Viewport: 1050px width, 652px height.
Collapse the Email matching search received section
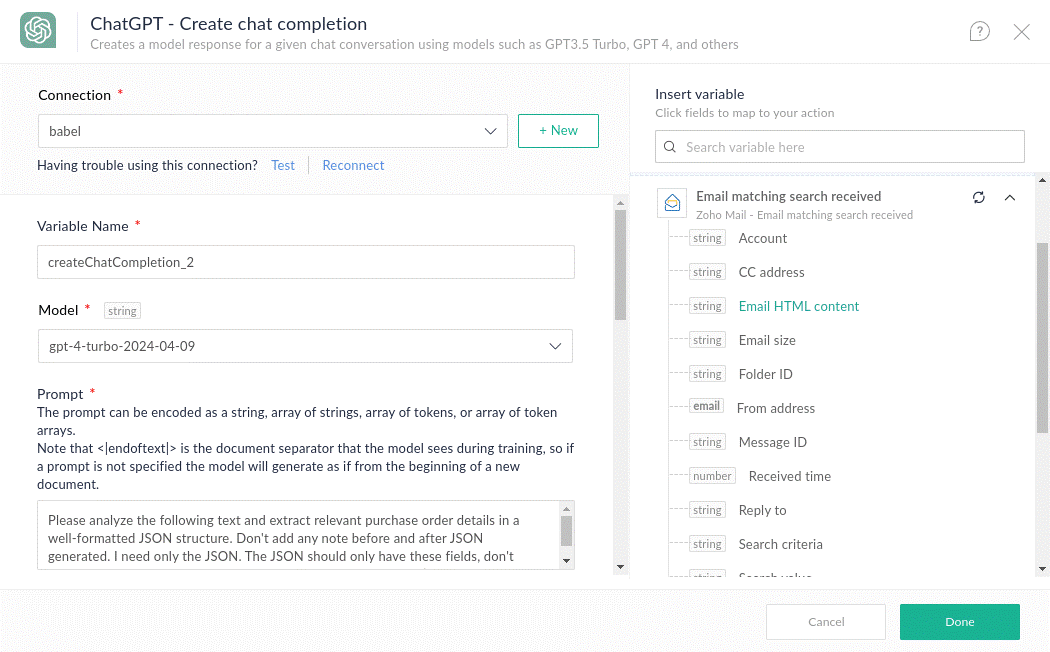(x=1009, y=198)
